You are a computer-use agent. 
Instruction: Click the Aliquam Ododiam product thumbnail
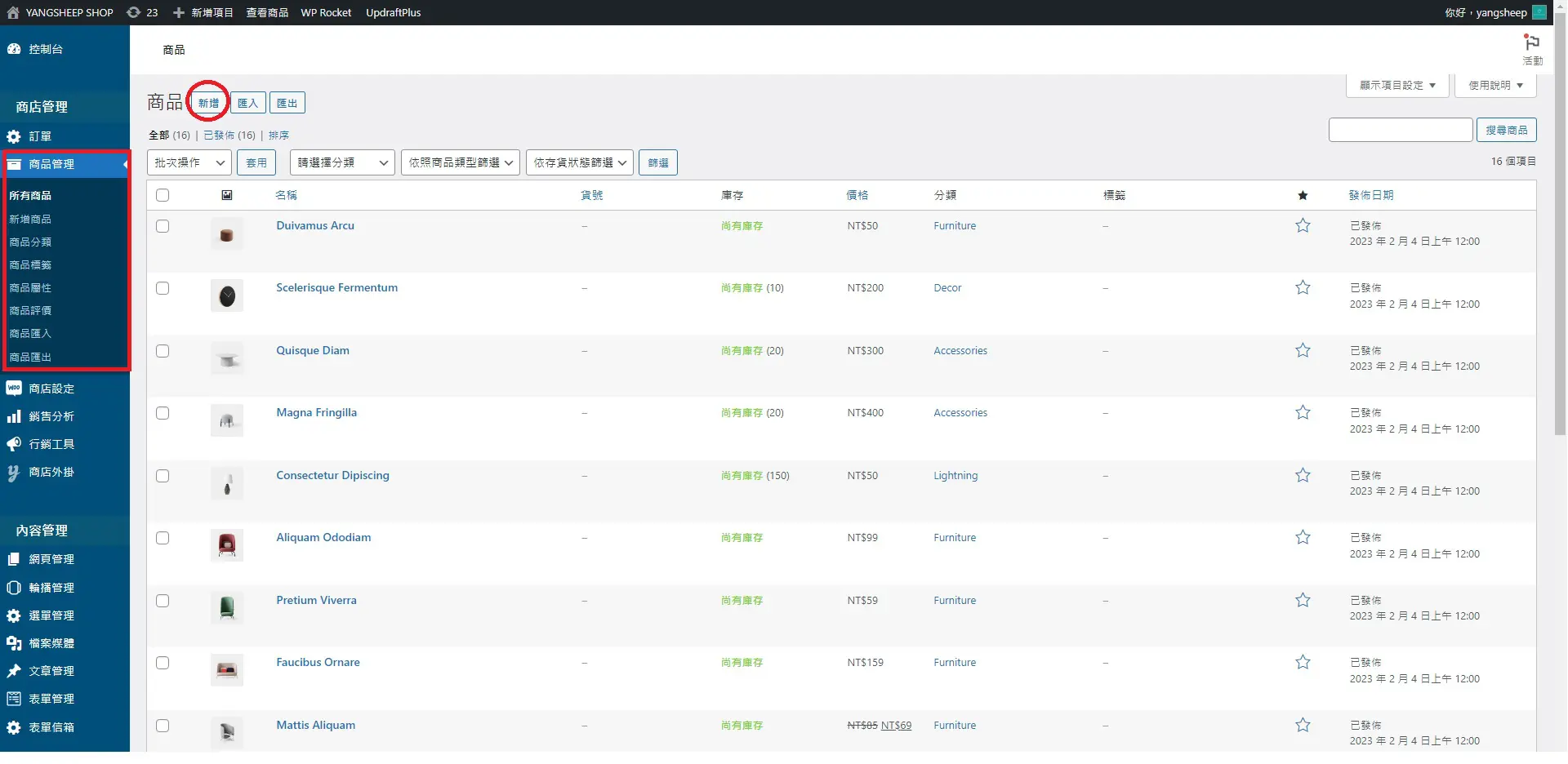[x=227, y=544]
